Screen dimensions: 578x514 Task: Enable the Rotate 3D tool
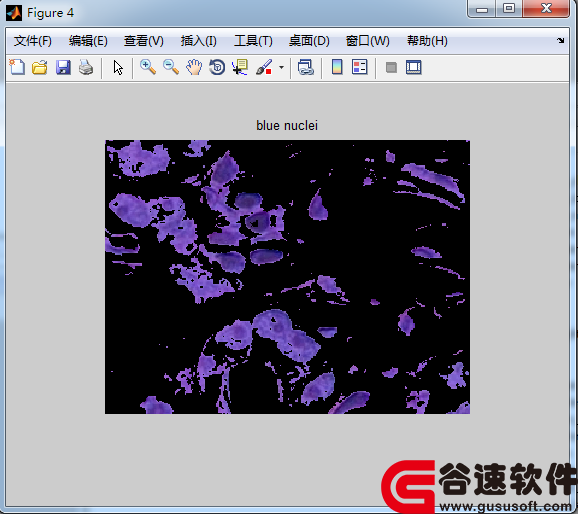point(217,67)
